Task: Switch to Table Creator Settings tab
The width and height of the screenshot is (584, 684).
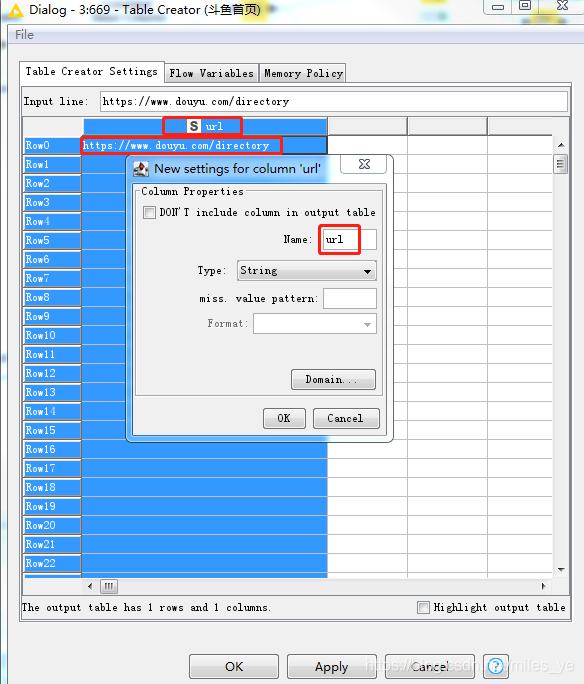Action: (92, 72)
